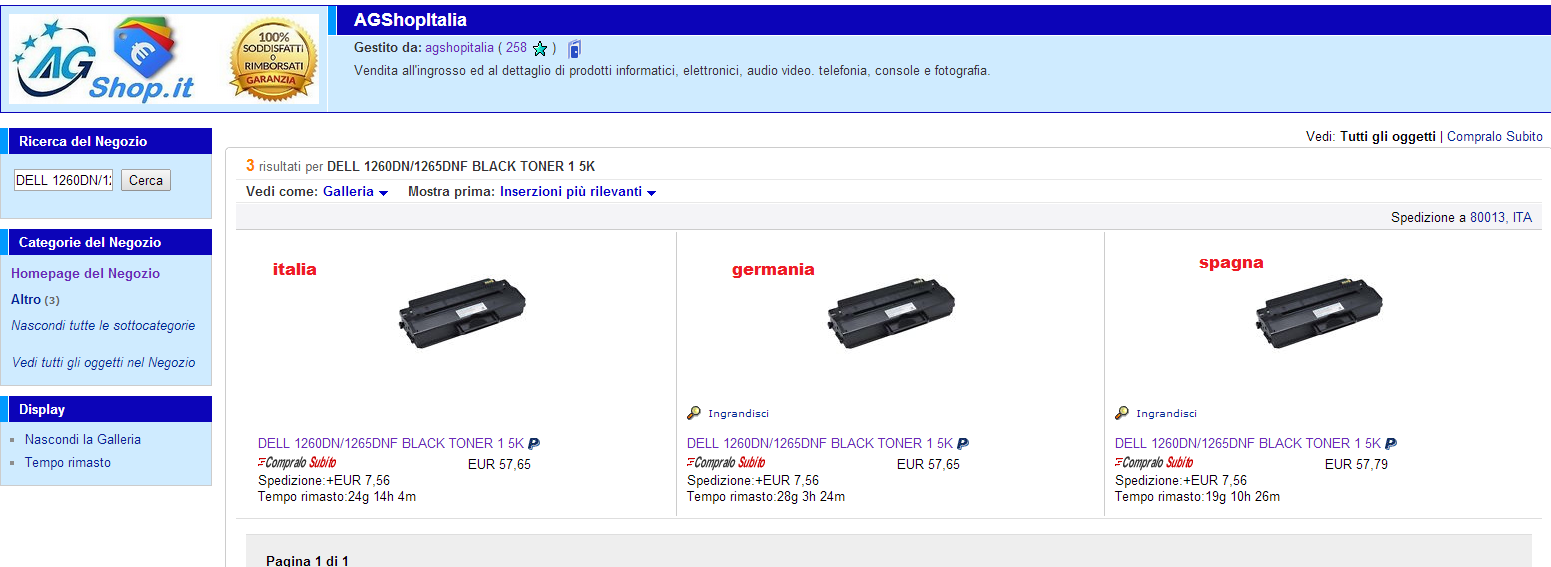This screenshot has width=1551, height=567.
Task: Click the Pagina 1 di 1 label
Action: tap(307, 560)
